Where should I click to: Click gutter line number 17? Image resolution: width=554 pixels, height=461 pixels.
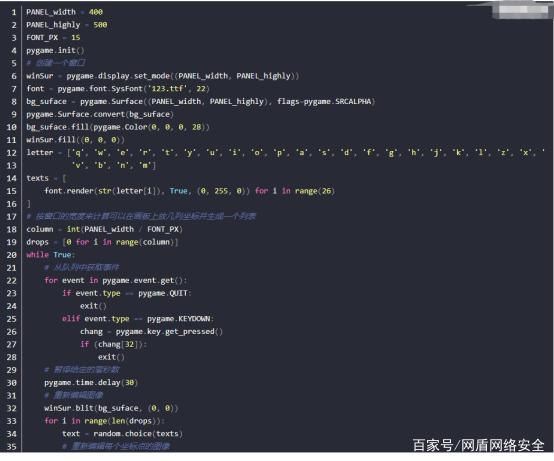[11, 217]
